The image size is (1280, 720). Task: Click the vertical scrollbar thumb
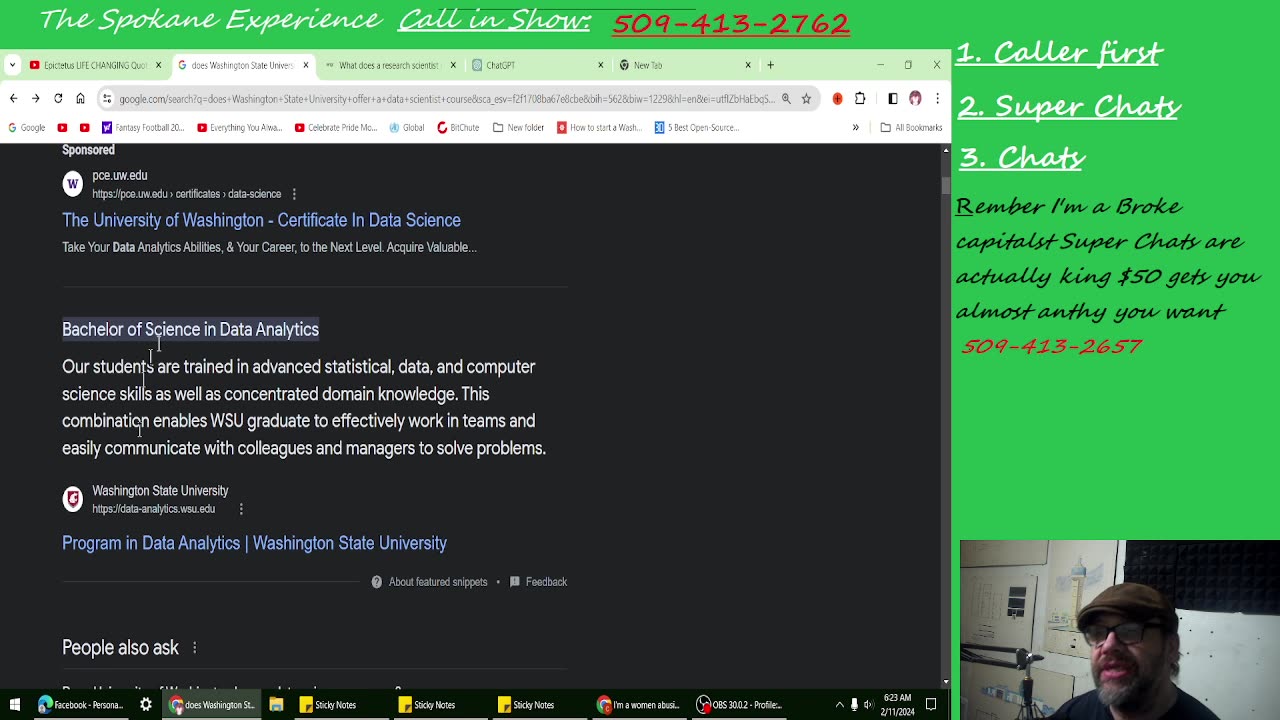tap(945, 186)
